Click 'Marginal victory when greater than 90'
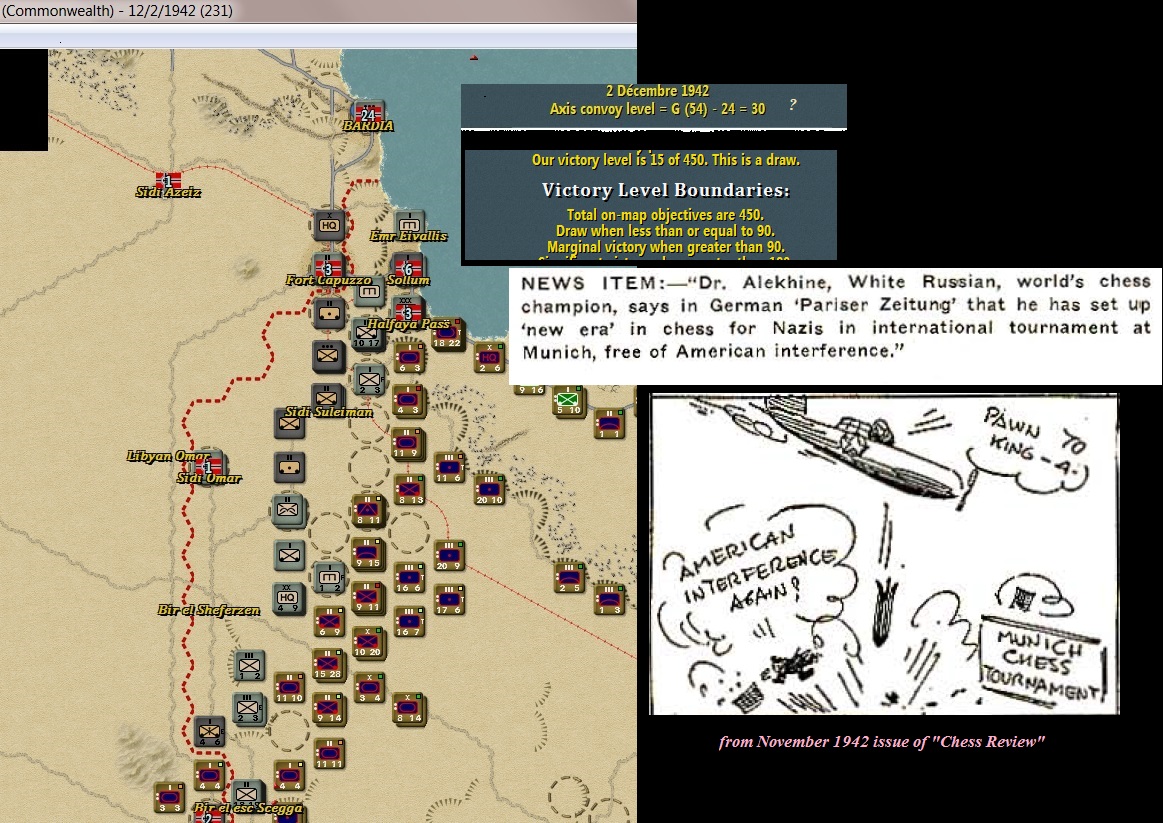 (x=665, y=247)
